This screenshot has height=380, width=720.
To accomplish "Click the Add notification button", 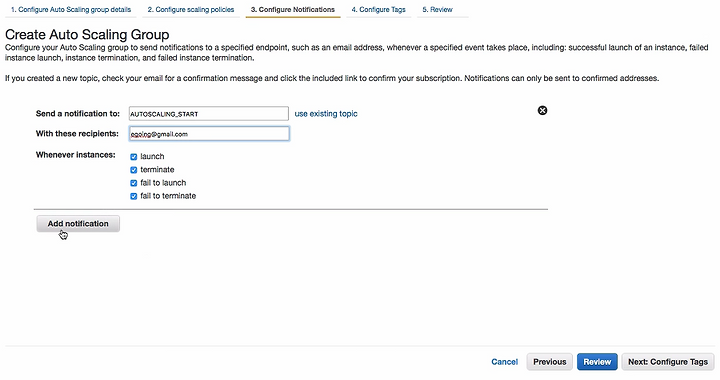I will point(78,224).
